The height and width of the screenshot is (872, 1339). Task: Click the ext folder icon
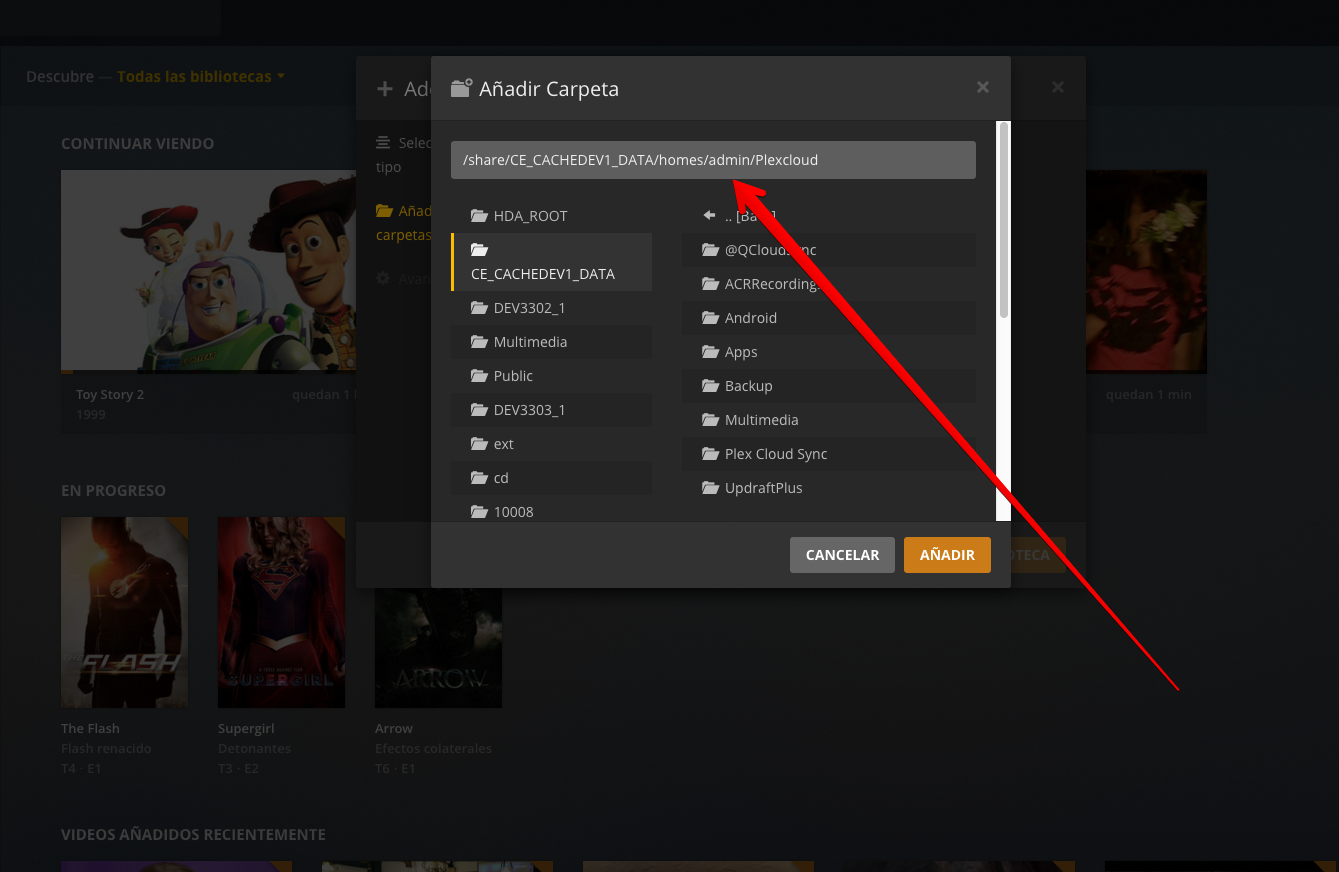[x=479, y=444]
